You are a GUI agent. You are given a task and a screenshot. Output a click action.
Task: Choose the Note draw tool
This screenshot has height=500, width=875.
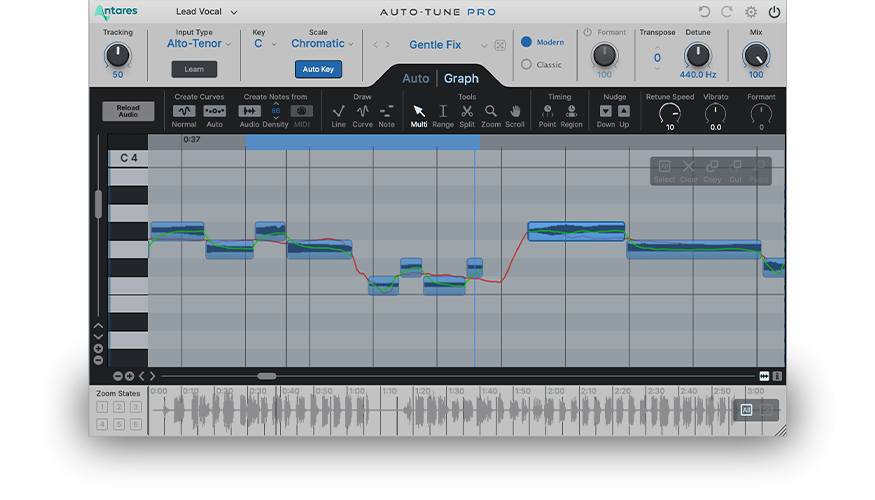386,111
